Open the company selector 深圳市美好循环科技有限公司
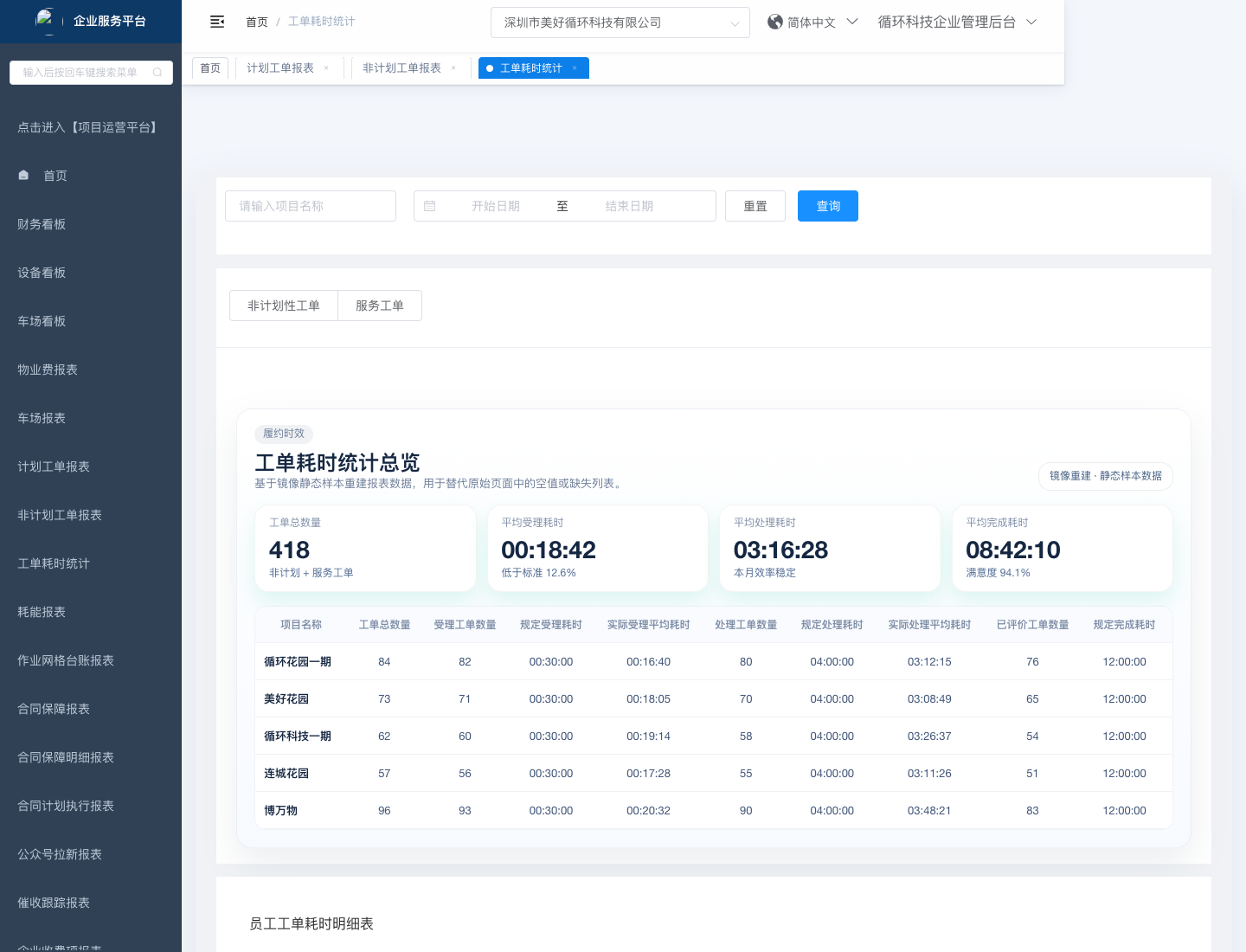This screenshot has height=952, width=1246. click(620, 23)
